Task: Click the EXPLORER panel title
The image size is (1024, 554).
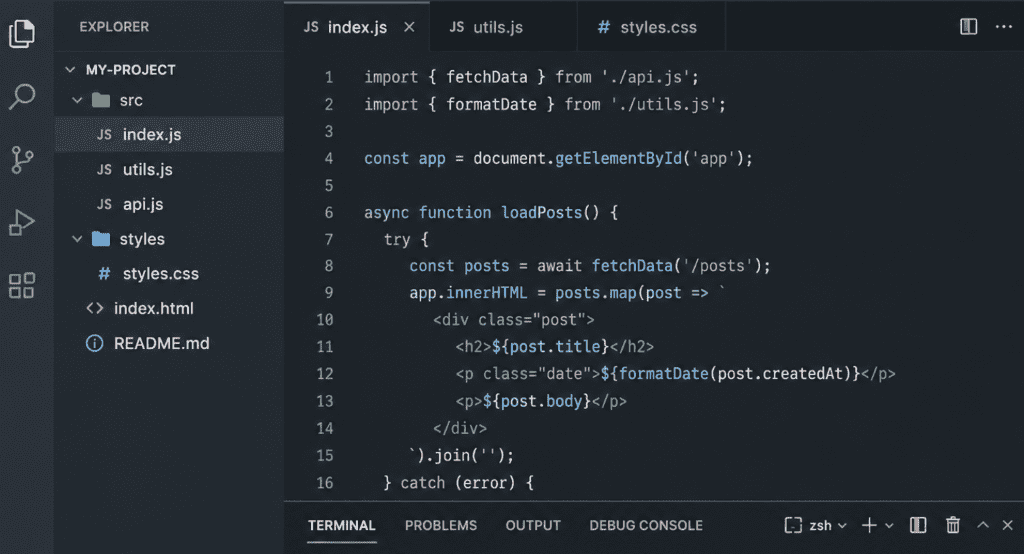Action: [114, 27]
